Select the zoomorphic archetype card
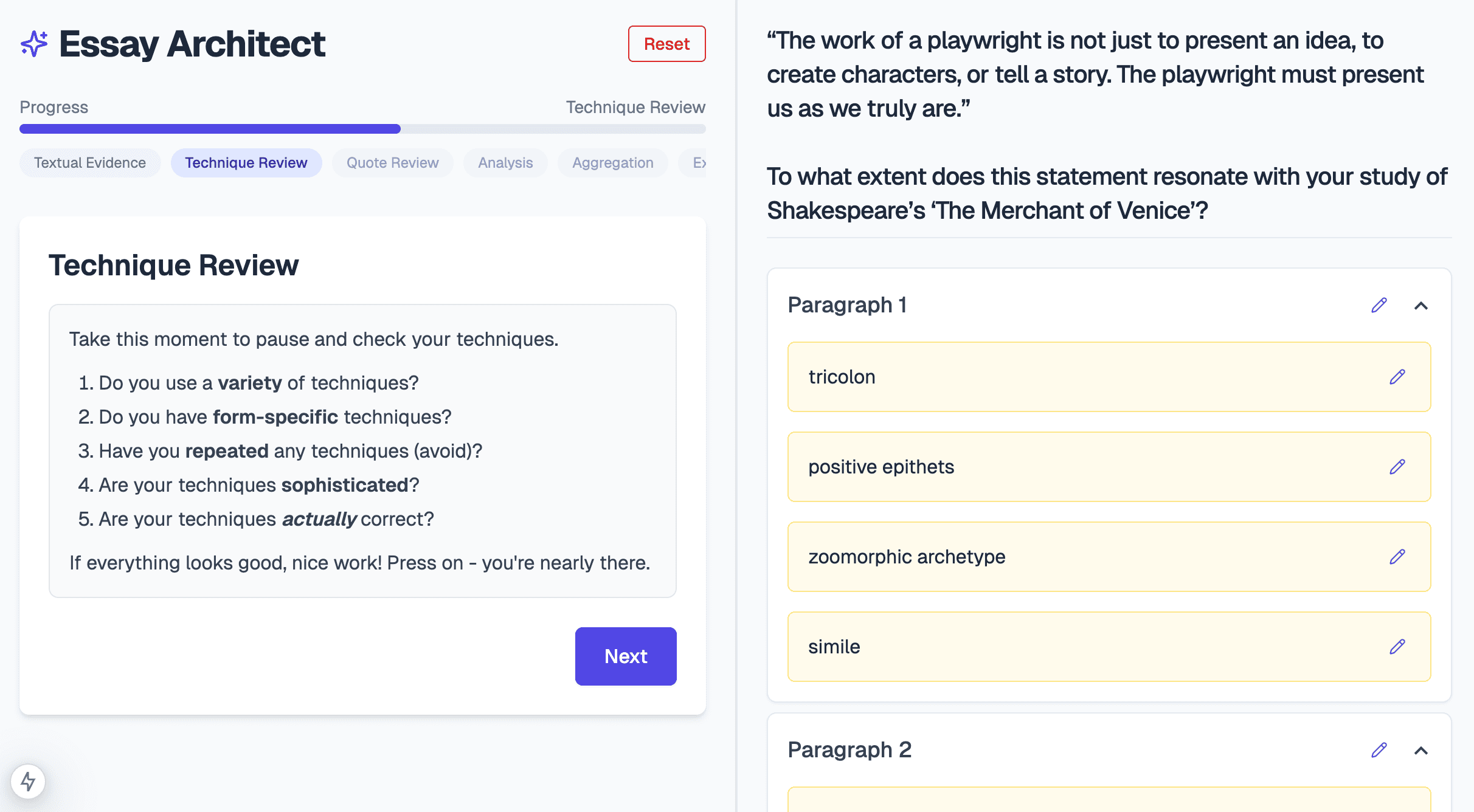This screenshot has width=1474, height=812. [1109, 557]
